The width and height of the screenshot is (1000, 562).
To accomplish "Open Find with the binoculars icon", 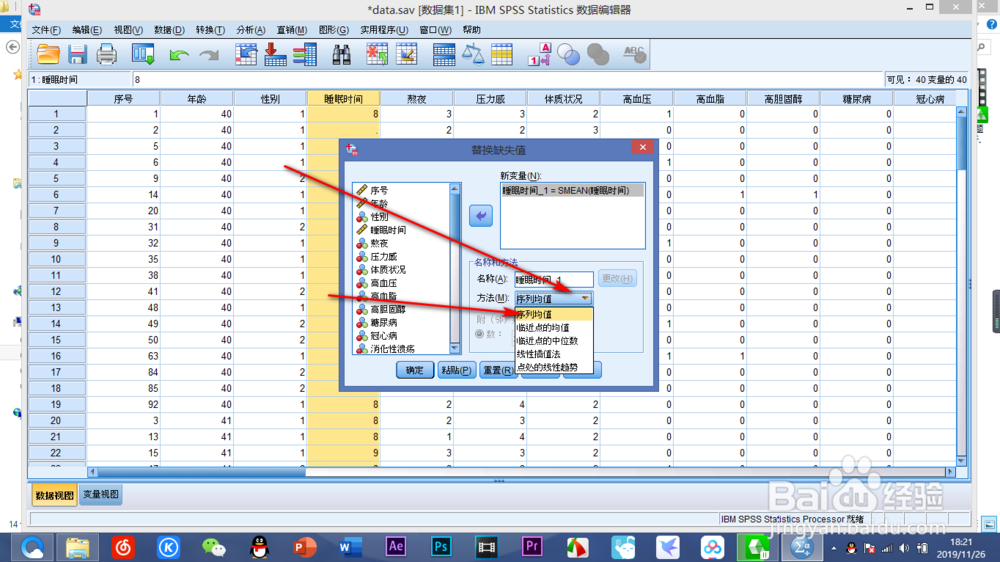I will click(341, 55).
